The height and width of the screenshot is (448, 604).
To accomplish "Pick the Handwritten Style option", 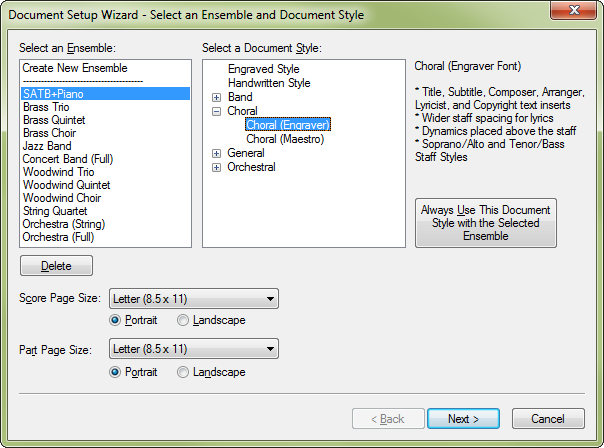I will 269,83.
